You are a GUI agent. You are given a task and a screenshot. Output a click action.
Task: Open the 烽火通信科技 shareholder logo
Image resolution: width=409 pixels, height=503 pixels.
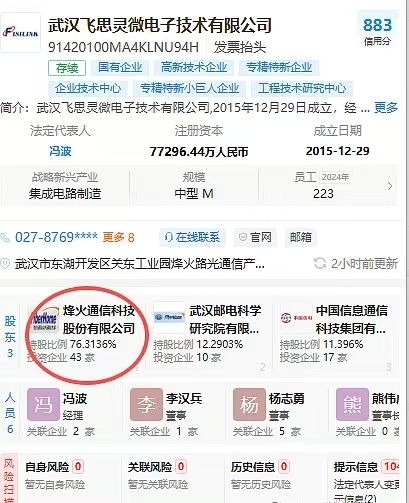tap(44, 318)
